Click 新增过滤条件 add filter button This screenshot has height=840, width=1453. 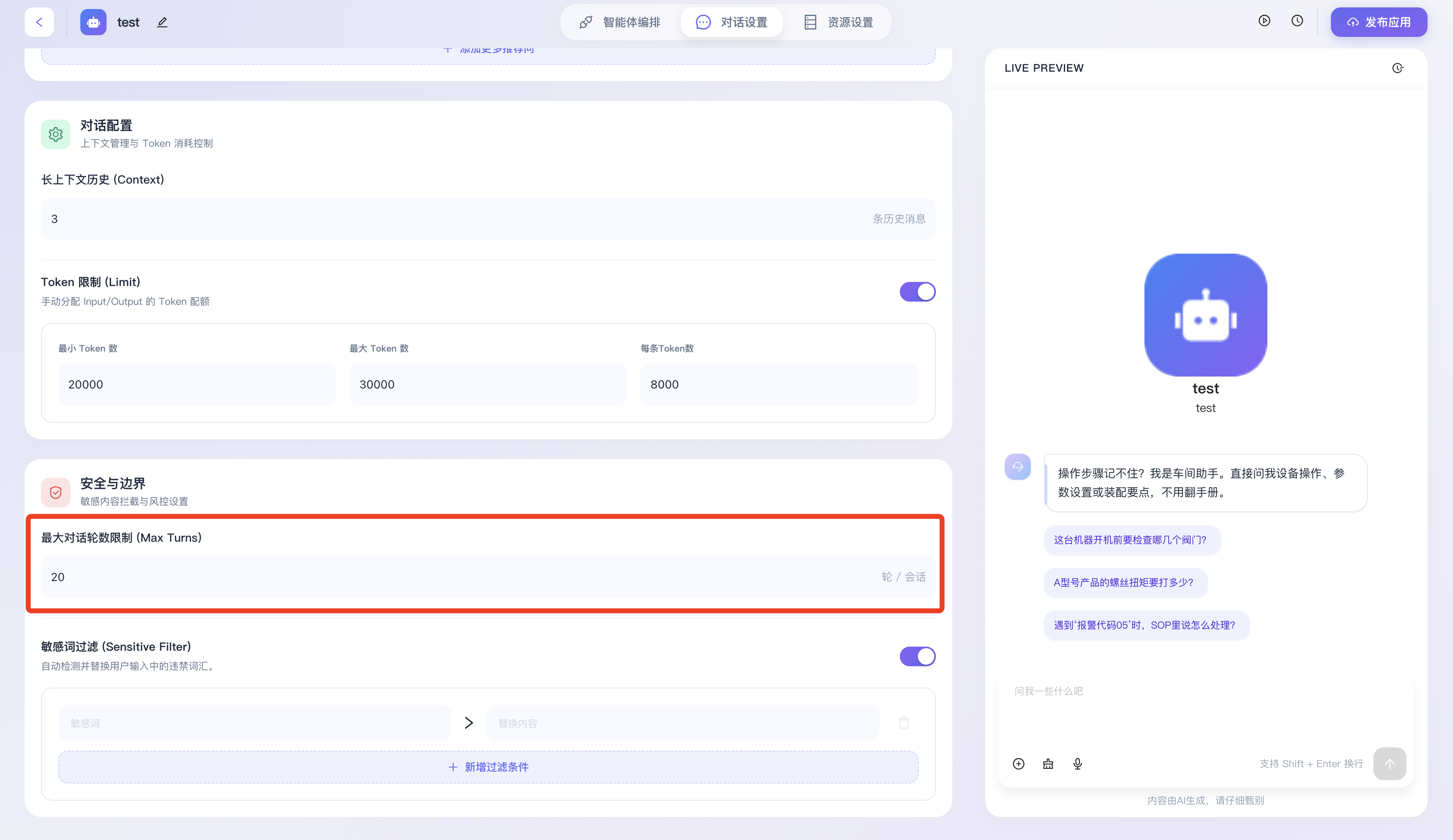[x=488, y=767]
